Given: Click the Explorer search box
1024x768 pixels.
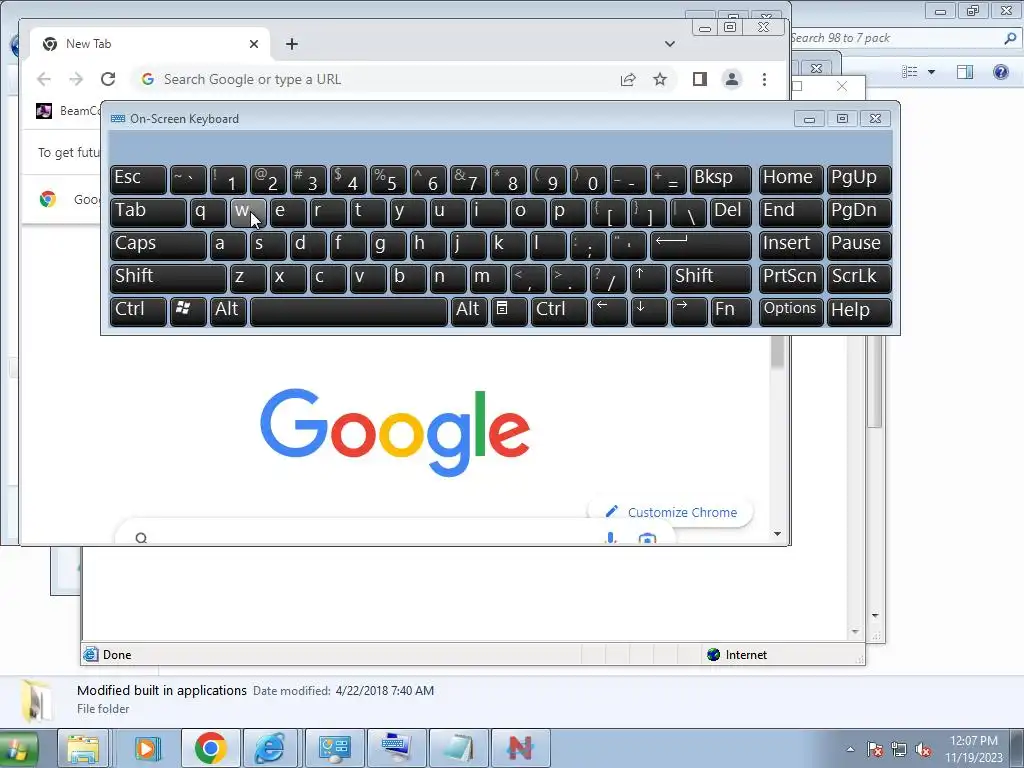Looking at the screenshot, I should [x=904, y=38].
